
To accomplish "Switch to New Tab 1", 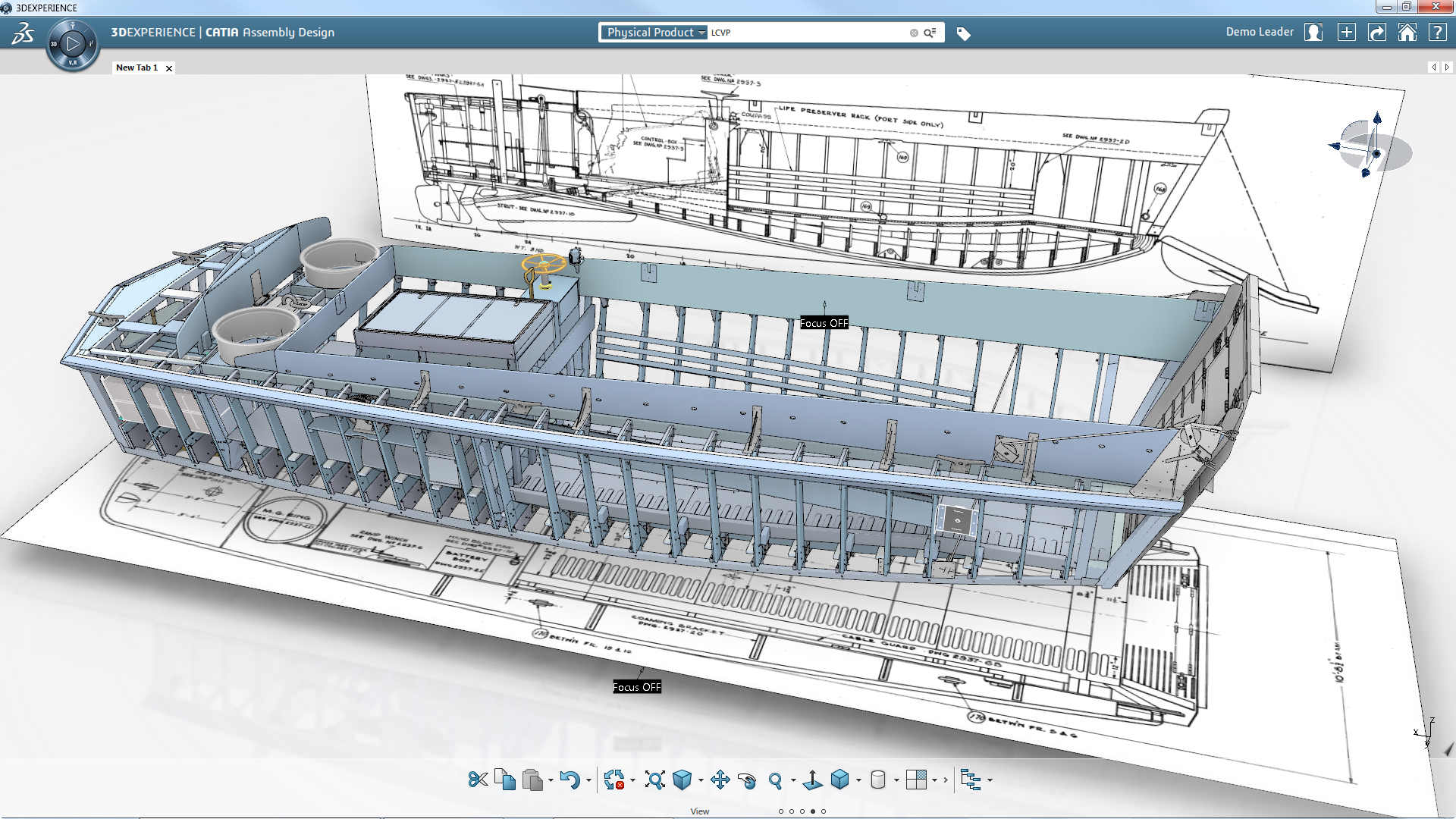I will coord(136,67).
